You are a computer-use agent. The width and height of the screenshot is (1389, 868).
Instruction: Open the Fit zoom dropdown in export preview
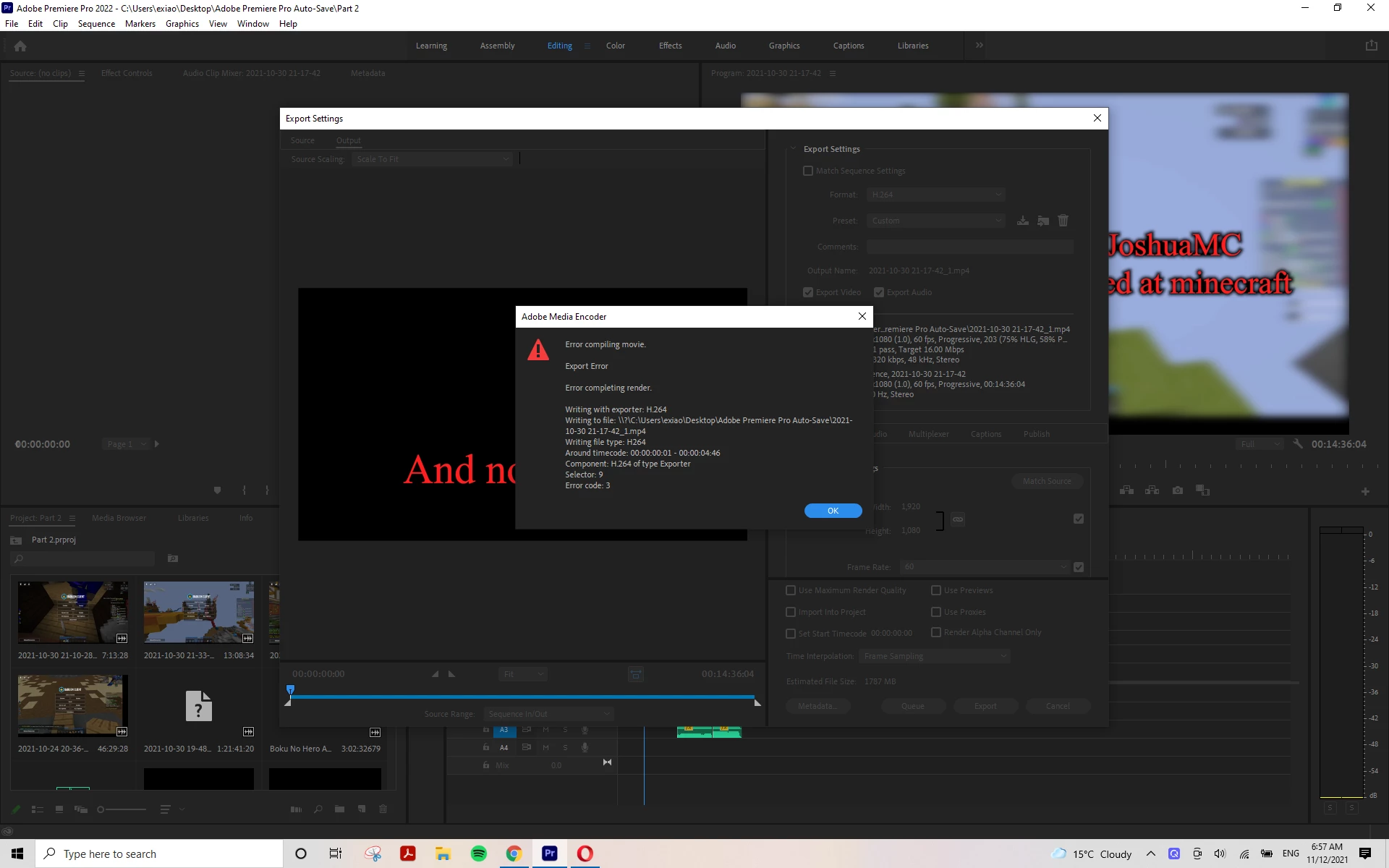pyautogui.click(x=522, y=674)
